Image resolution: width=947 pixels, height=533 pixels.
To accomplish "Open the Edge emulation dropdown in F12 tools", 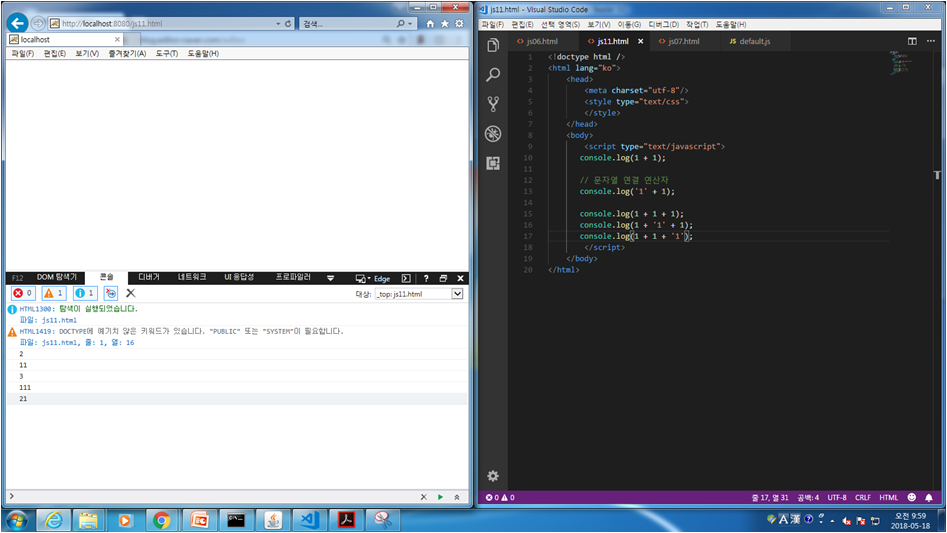I will [x=373, y=278].
